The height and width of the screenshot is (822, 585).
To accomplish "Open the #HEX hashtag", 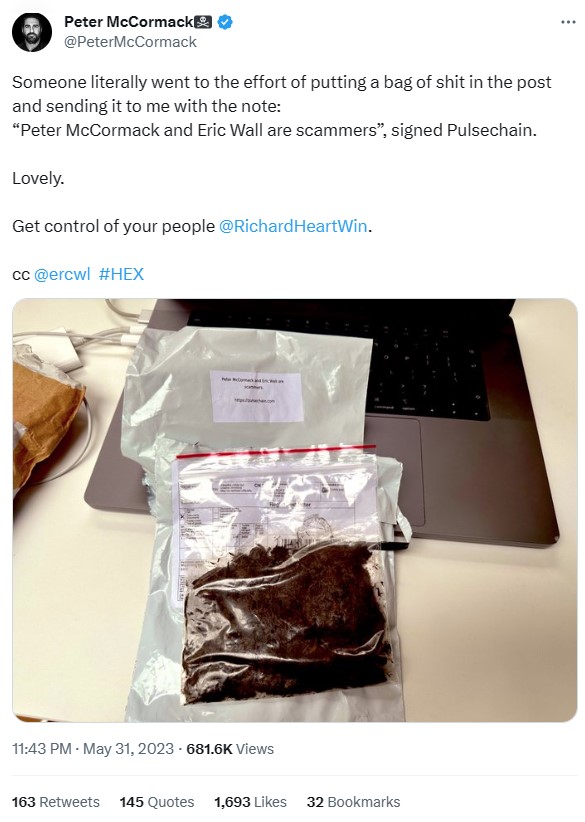I will point(121,274).
